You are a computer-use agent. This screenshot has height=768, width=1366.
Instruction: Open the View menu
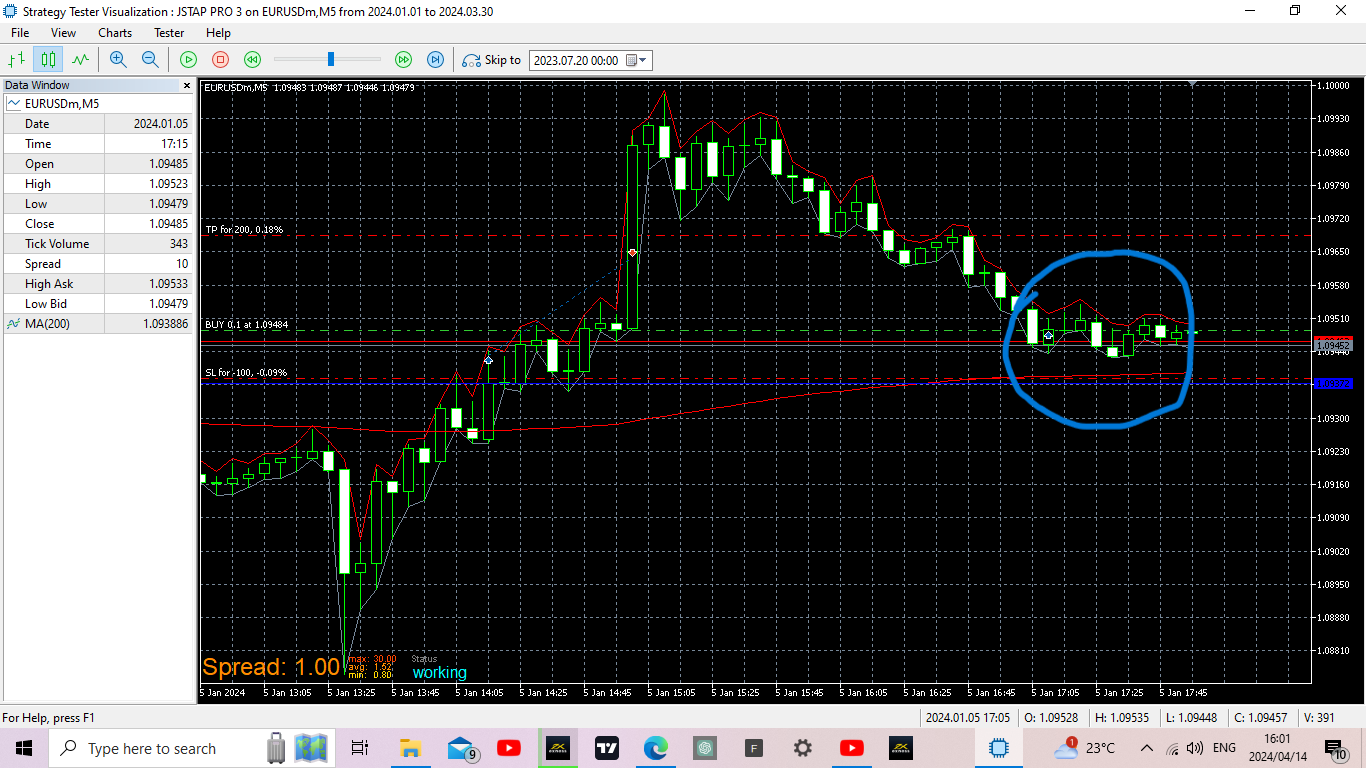[63, 33]
